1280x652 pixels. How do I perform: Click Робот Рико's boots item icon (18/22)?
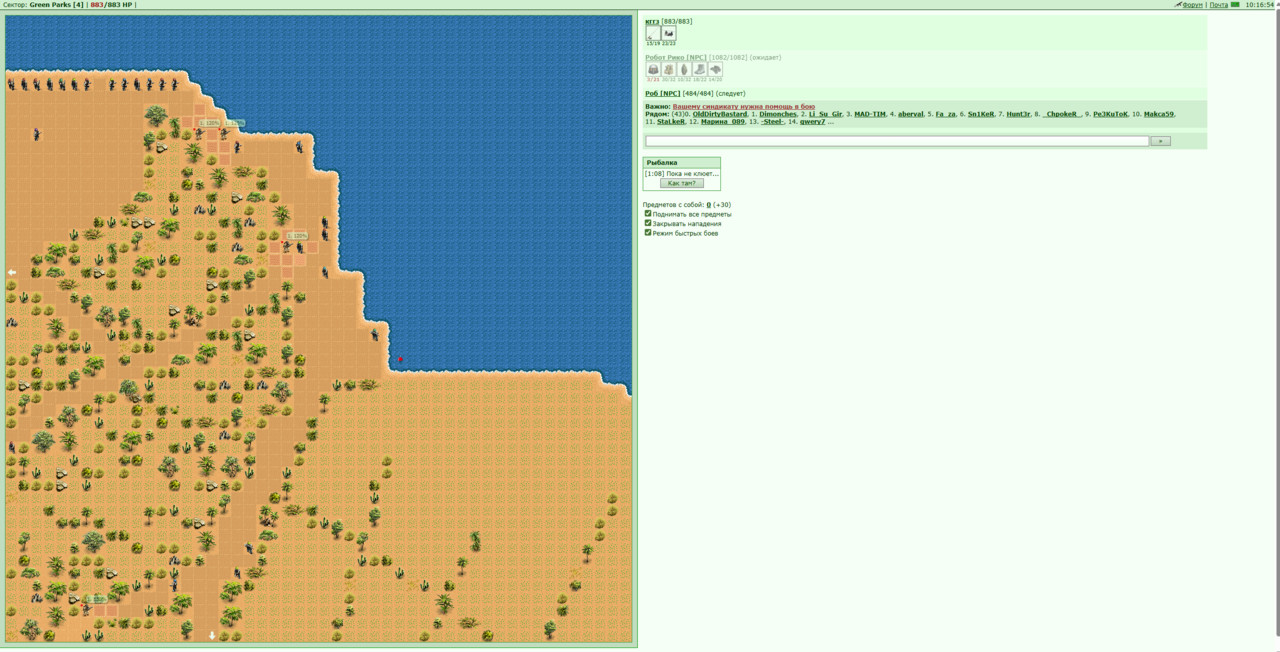[x=700, y=70]
